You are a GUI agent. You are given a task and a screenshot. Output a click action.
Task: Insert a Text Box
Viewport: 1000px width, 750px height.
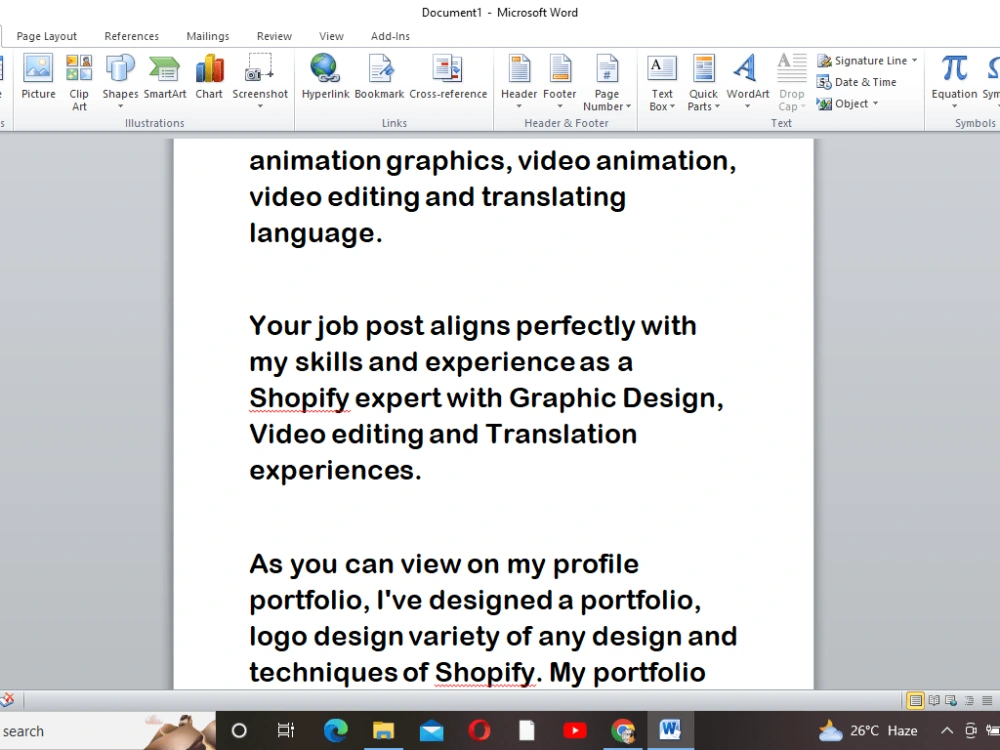(662, 83)
